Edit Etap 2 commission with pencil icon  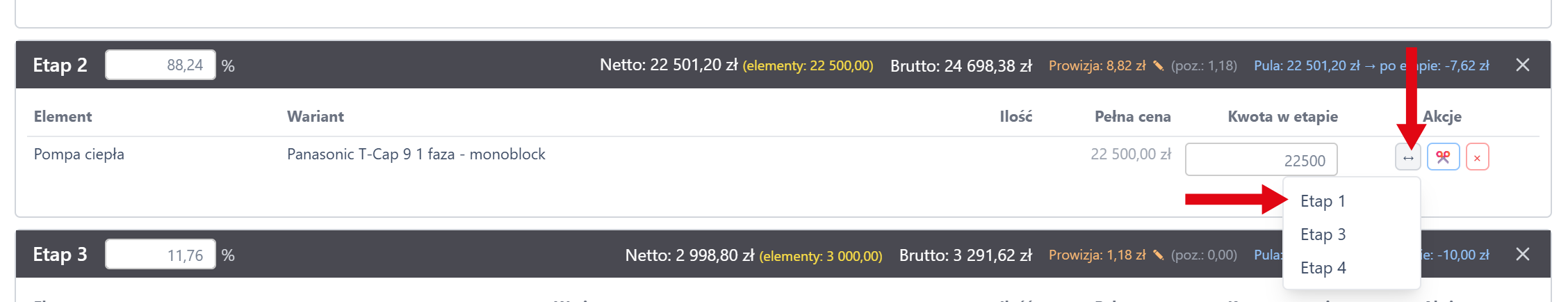1158,65
